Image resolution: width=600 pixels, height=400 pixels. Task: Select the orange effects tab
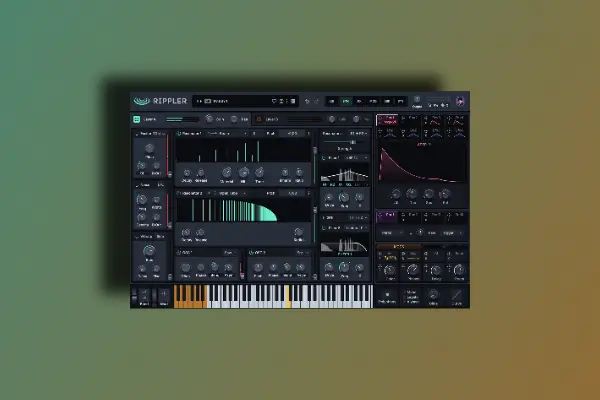[x=399, y=247]
